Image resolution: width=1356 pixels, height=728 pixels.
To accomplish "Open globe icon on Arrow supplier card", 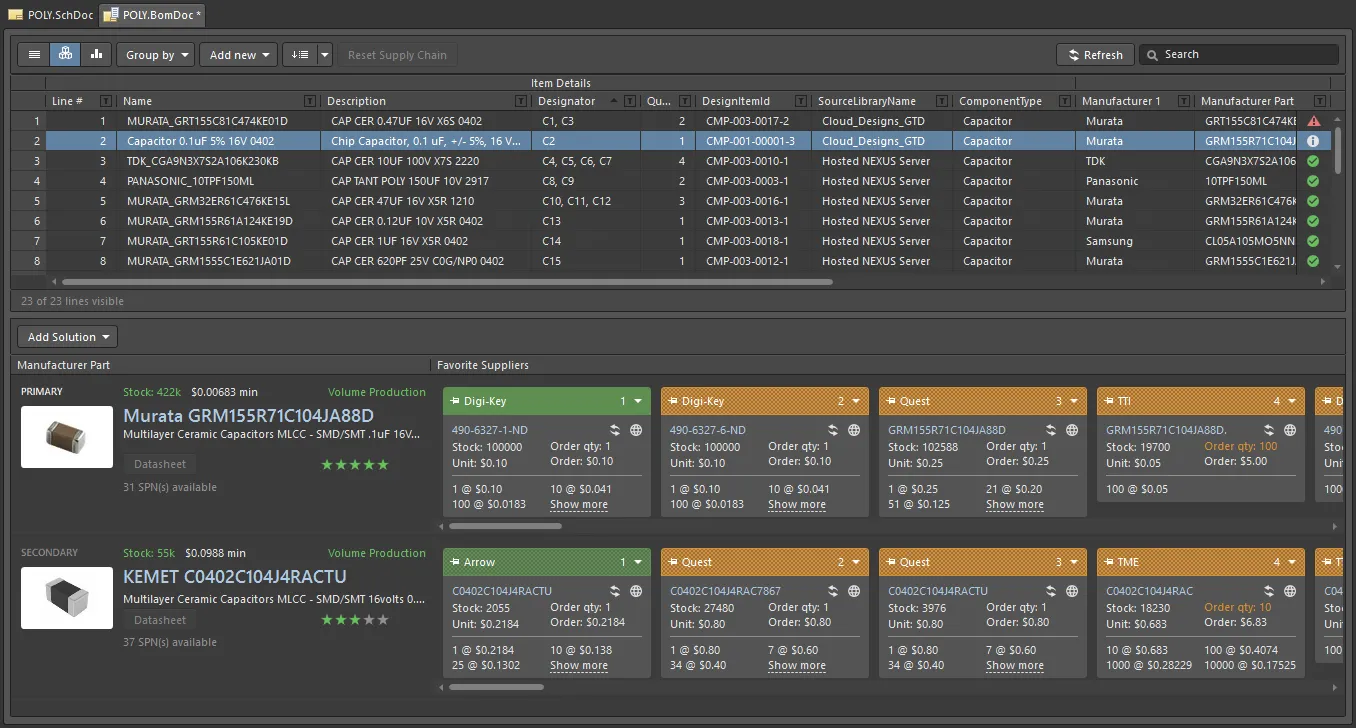I will (636, 591).
